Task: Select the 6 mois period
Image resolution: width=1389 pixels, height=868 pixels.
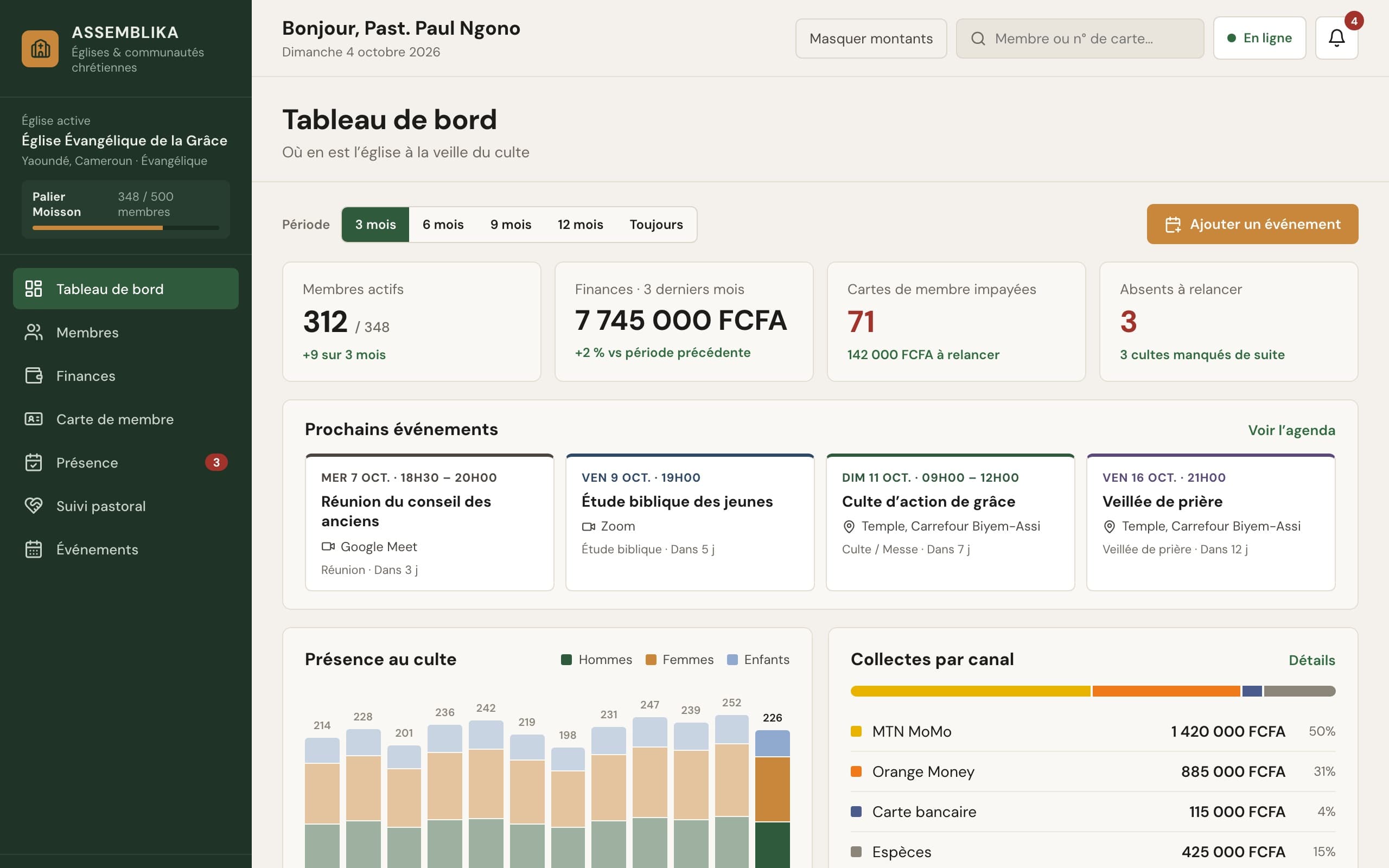Action: coord(443,225)
